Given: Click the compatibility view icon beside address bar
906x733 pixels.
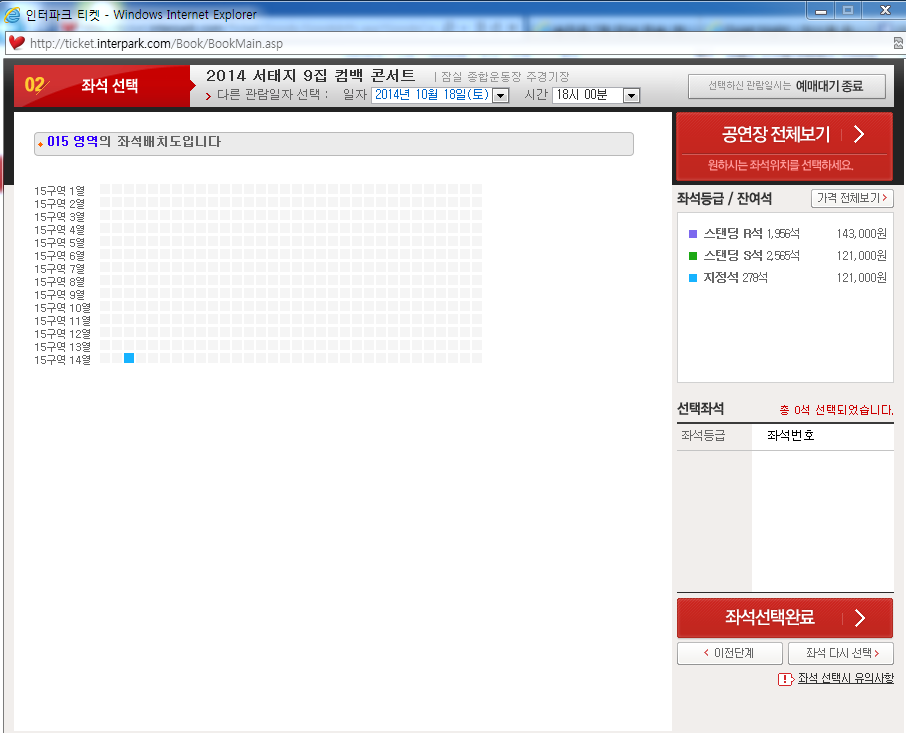Looking at the screenshot, I should [898, 43].
